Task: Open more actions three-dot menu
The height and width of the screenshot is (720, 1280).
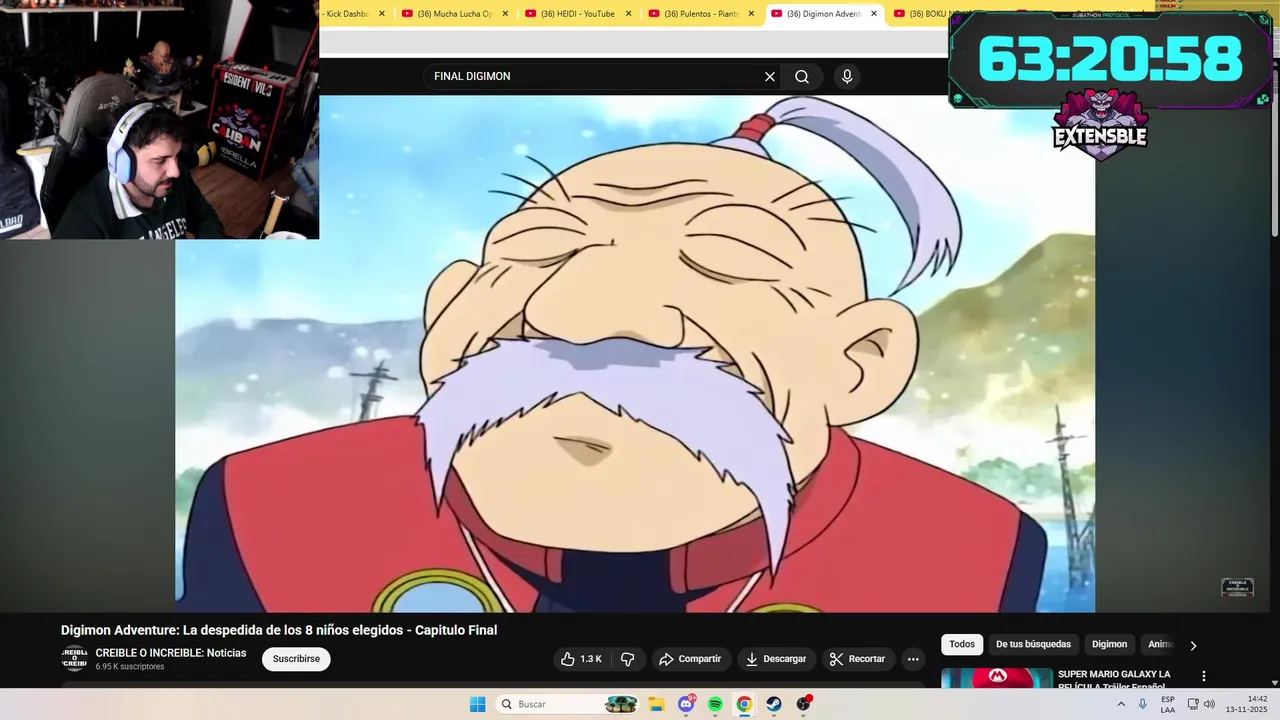Action: pyautogui.click(x=912, y=659)
